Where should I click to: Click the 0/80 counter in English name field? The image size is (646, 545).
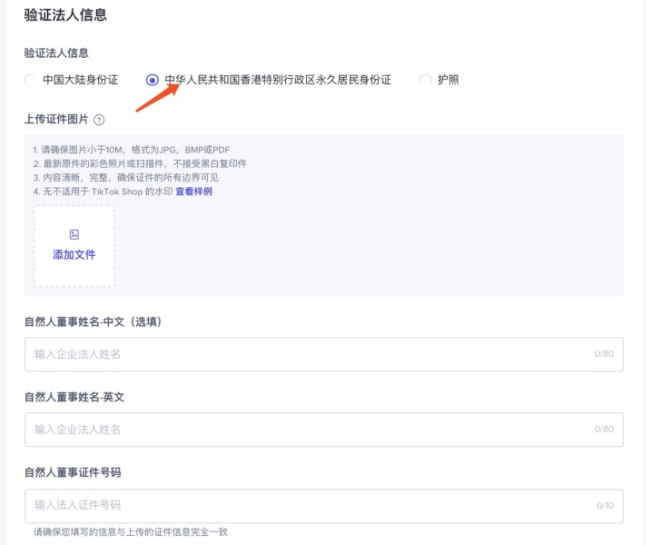[x=603, y=429]
